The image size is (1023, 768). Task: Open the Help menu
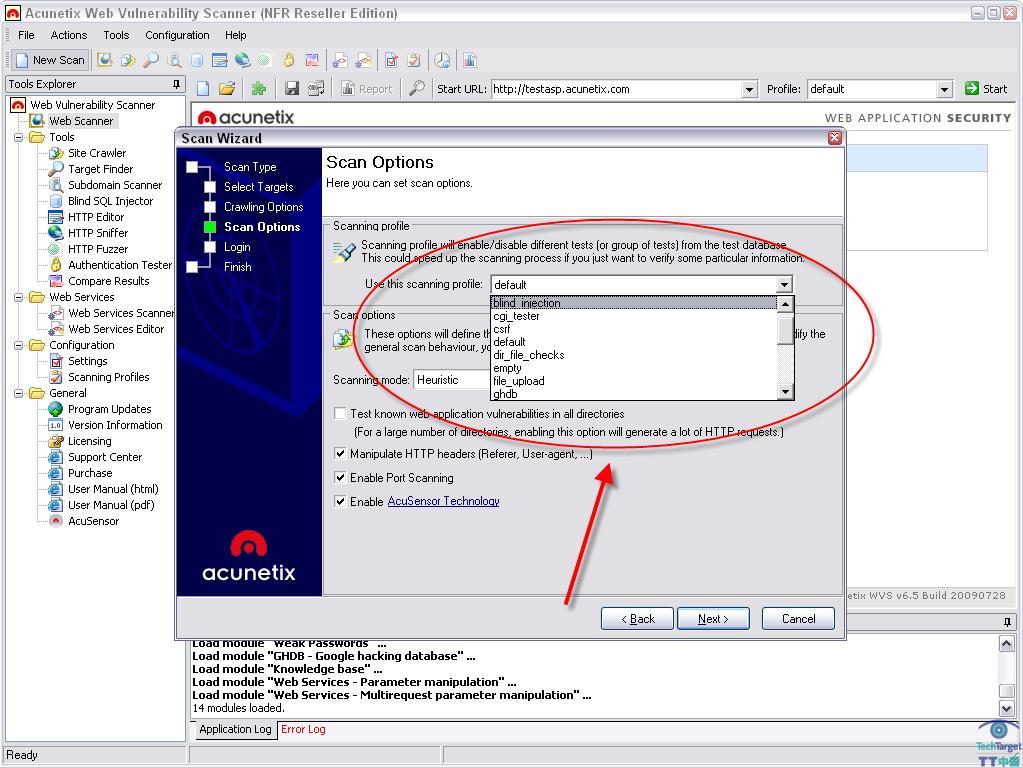(x=236, y=35)
